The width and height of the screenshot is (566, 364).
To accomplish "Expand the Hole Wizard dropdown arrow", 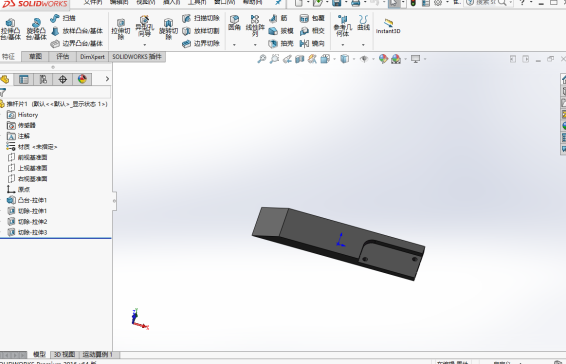I will (144, 45).
